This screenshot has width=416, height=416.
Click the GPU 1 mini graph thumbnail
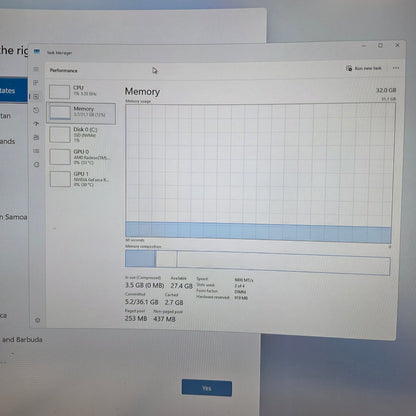click(x=60, y=179)
